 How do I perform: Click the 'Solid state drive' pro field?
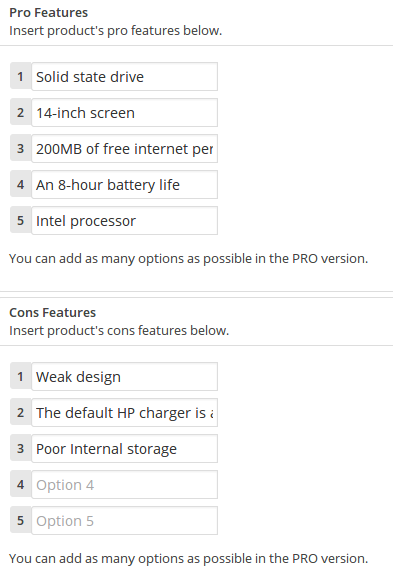click(x=124, y=77)
